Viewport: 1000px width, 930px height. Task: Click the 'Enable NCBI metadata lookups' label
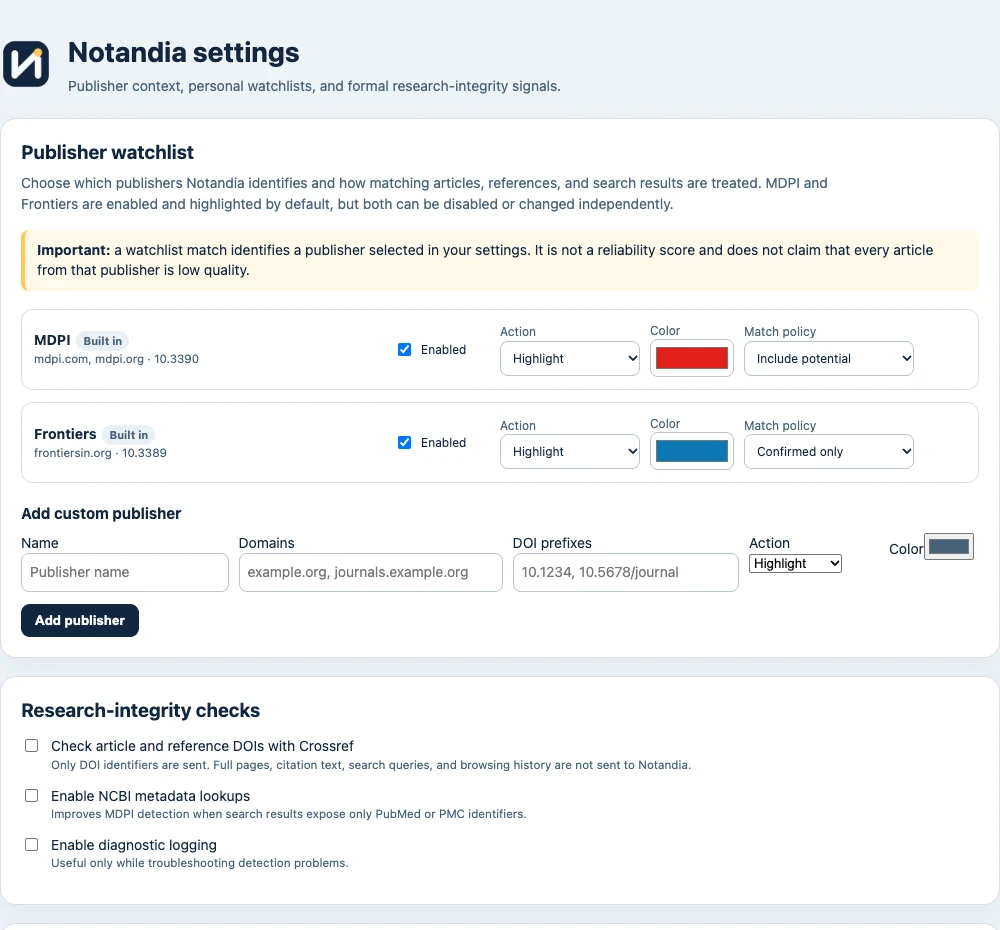[x=151, y=796]
